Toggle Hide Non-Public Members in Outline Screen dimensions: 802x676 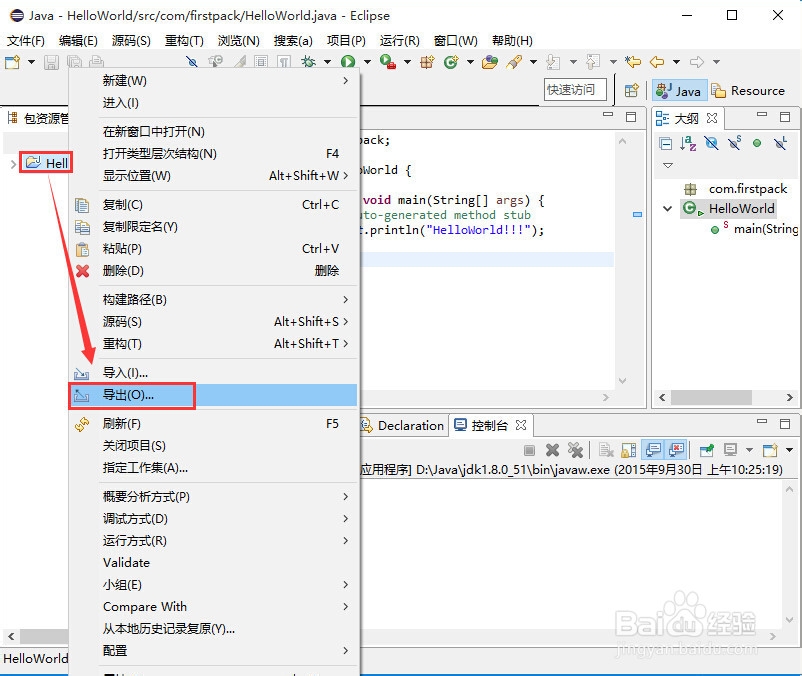click(x=757, y=143)
